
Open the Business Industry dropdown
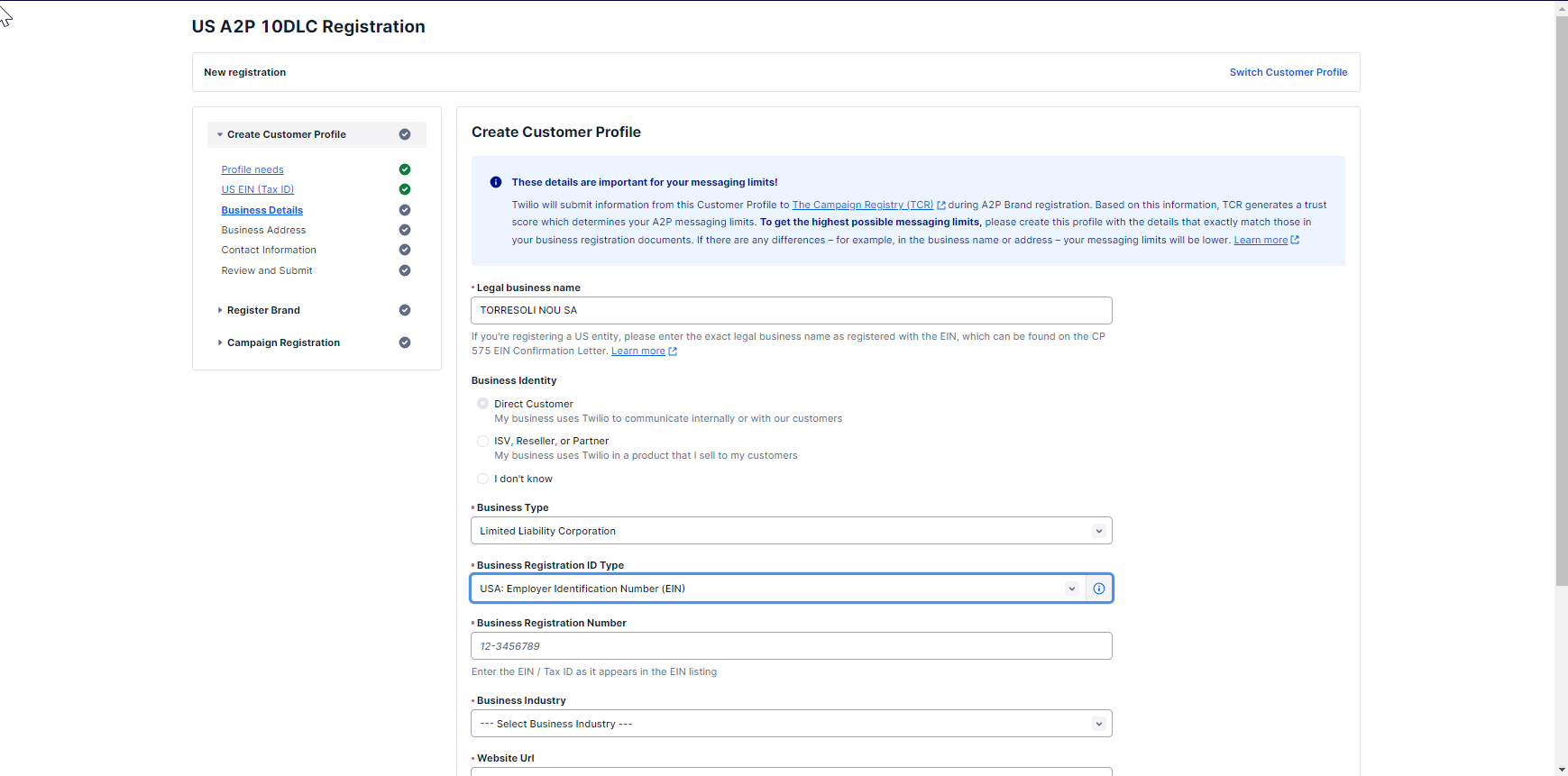point(791,724)
